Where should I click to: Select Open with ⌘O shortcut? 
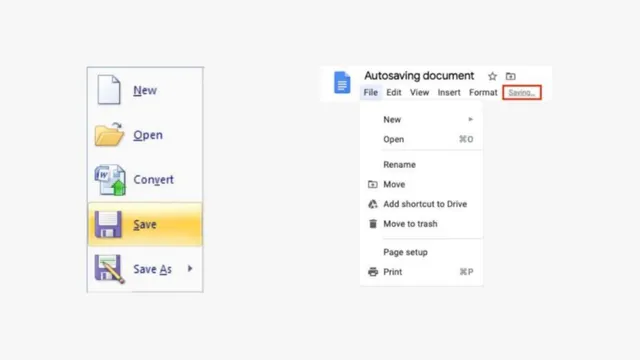pos(428,139)
